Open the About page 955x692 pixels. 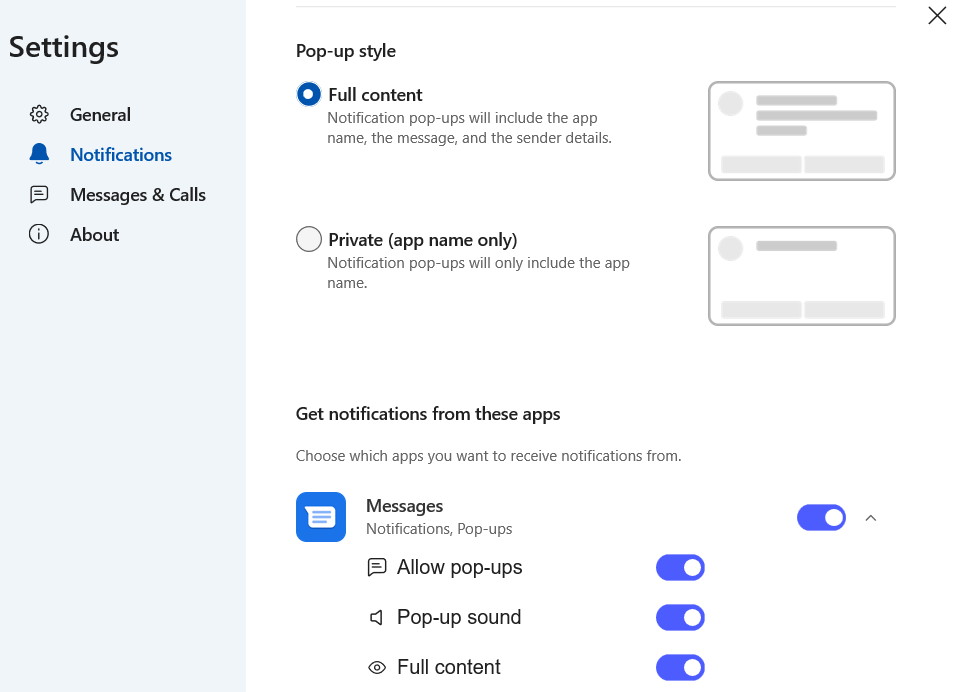(x=94, y=235)
